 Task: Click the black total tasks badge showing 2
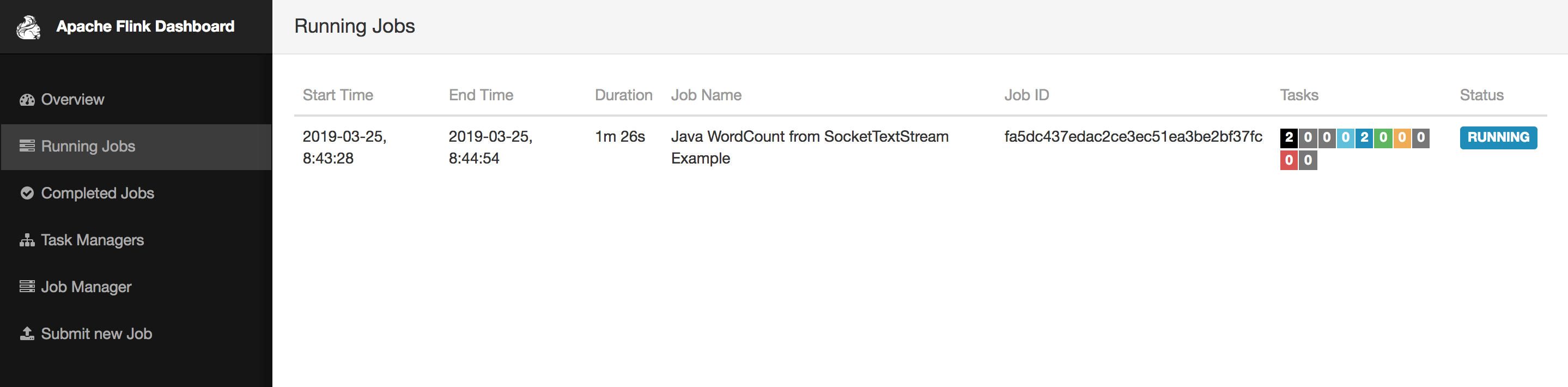pos(1289,138)
